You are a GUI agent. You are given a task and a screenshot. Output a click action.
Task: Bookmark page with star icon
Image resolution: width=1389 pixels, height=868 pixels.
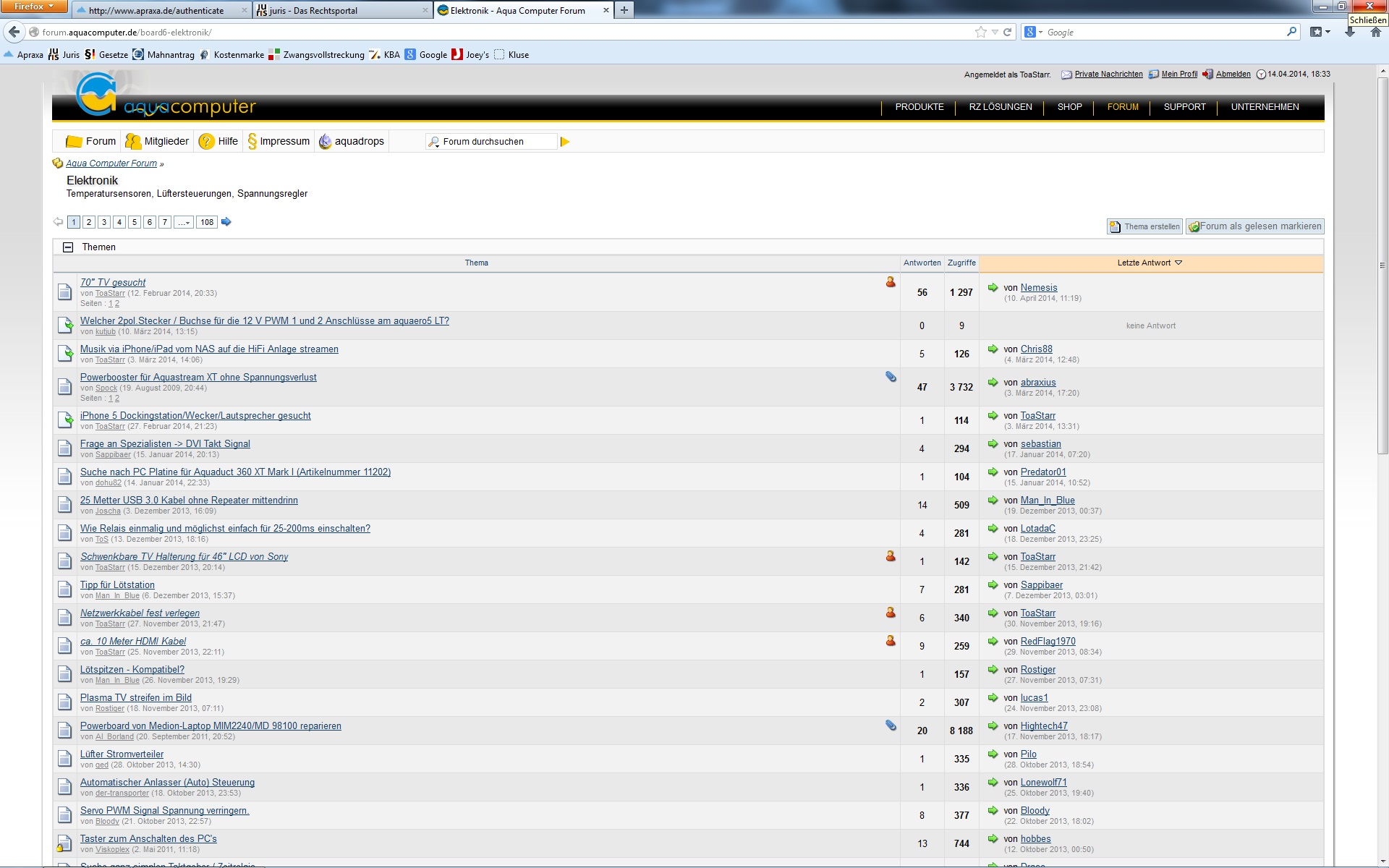coord(980,32)
